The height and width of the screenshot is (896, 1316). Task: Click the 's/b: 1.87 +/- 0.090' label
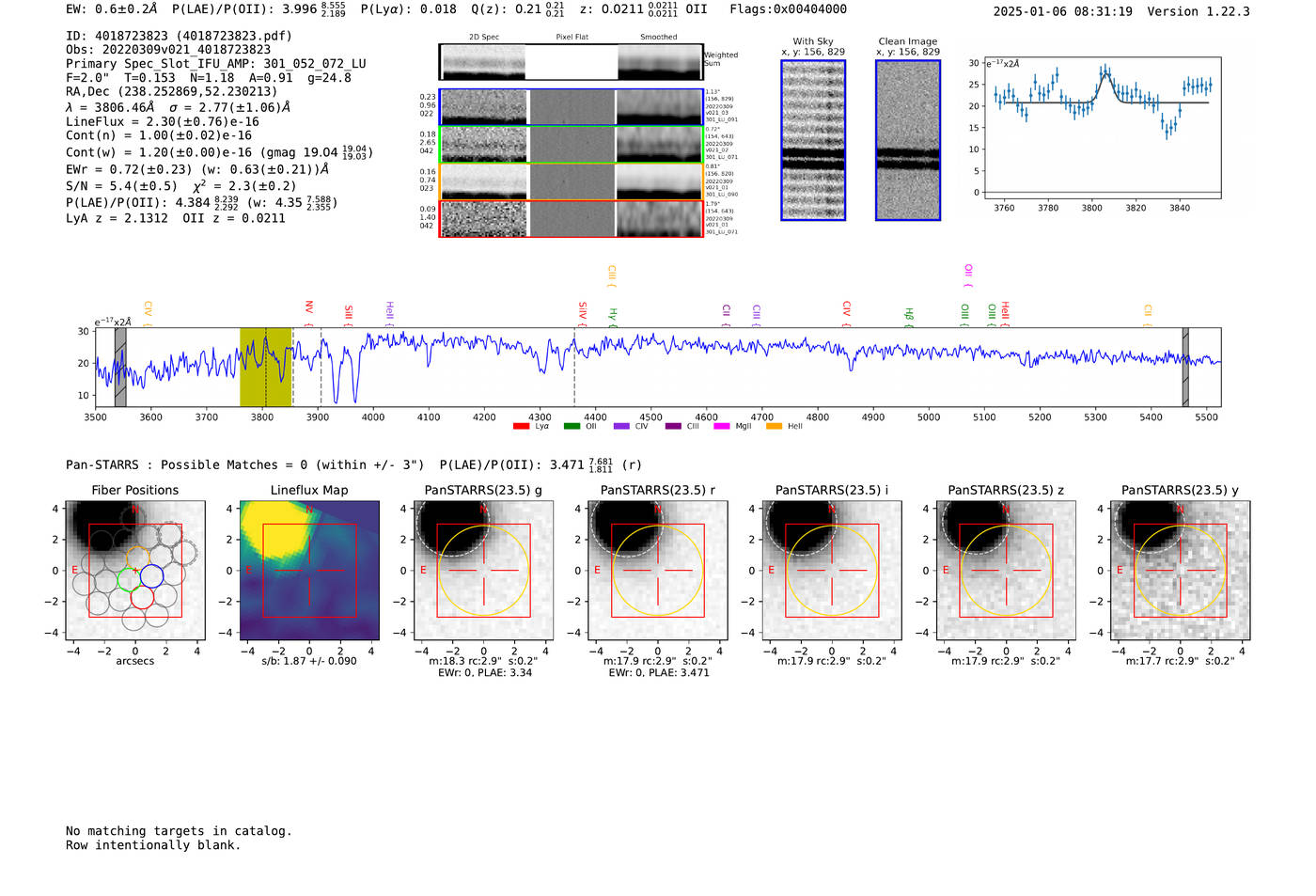coord(309,661)
